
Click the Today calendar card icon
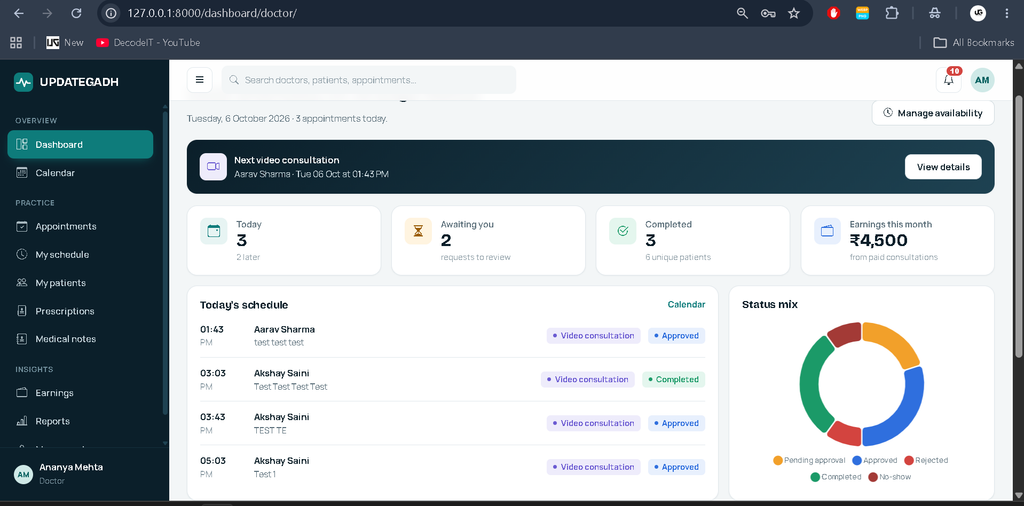(214, 231)
